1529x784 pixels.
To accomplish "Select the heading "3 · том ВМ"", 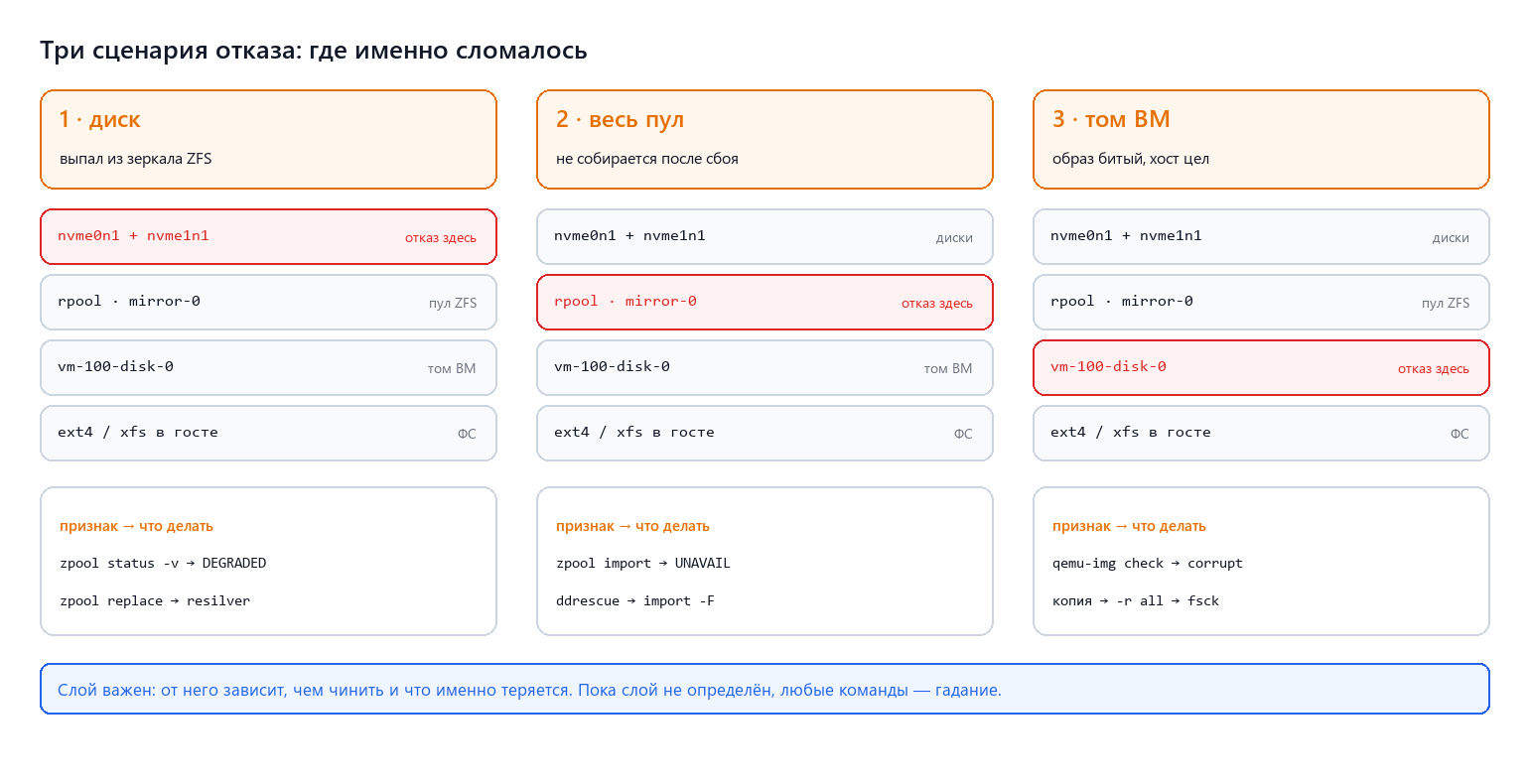I will [x=1111, y=120].
